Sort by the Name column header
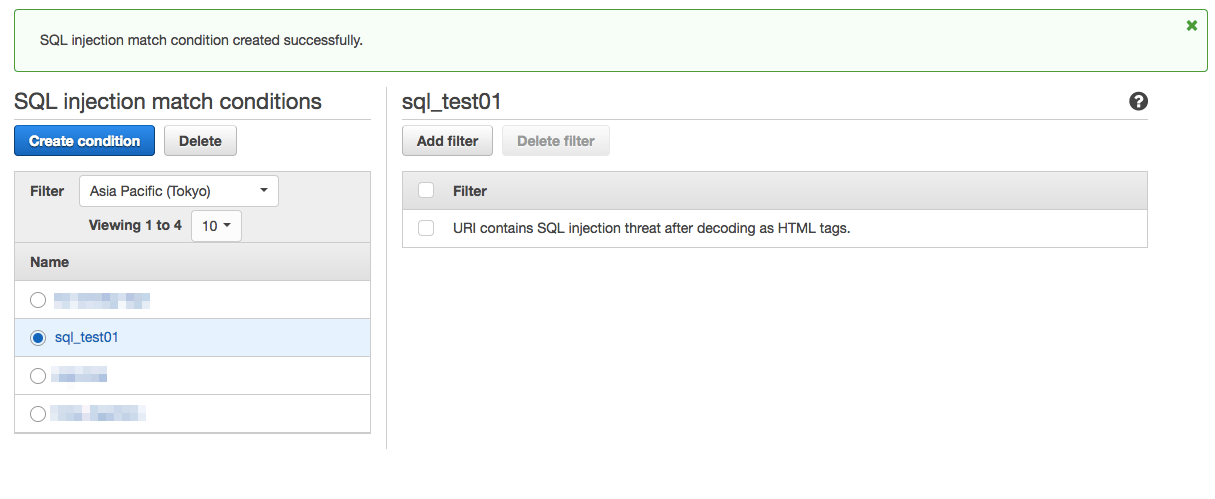 [x=50, y=262]
